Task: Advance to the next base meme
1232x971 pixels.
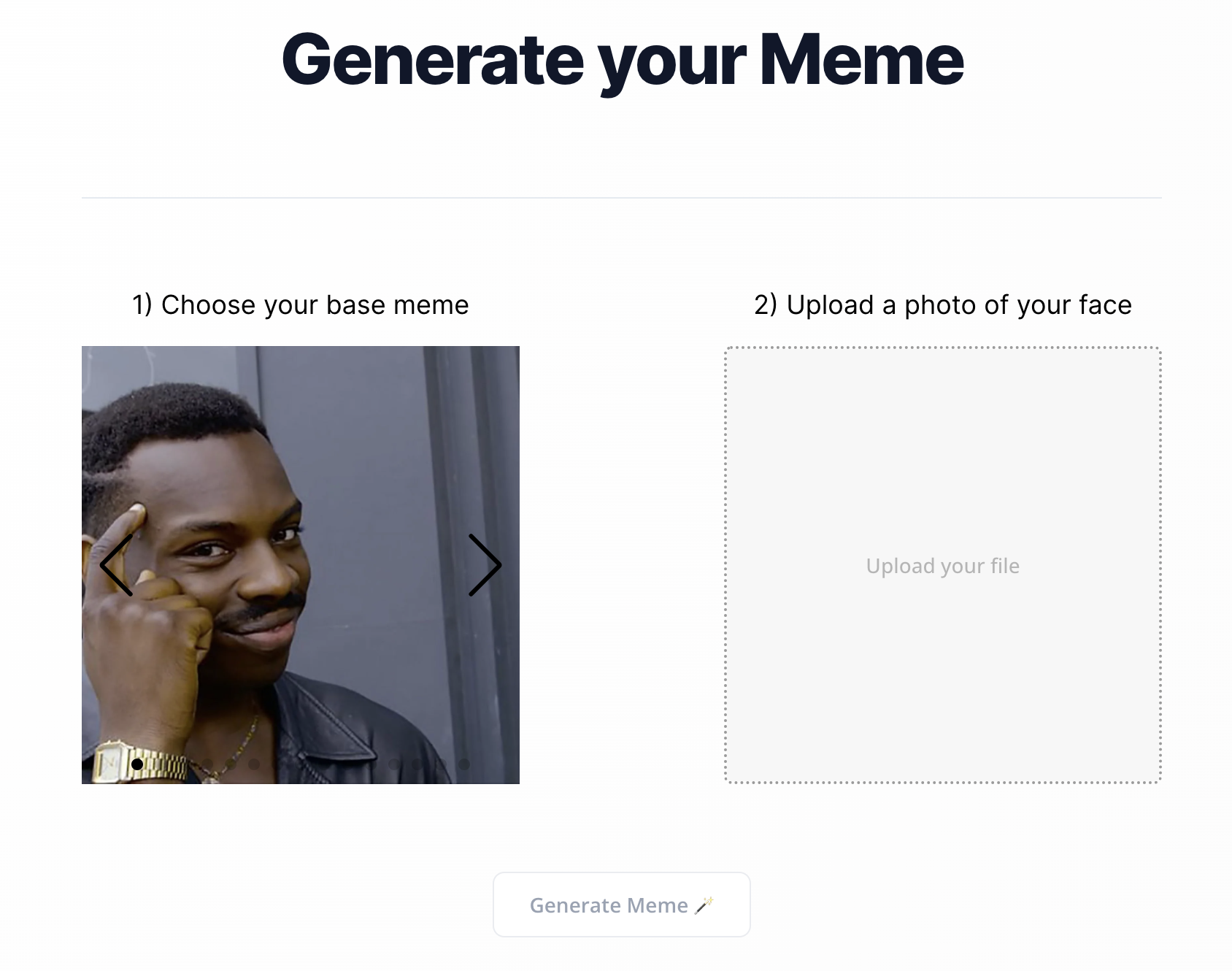Action: 485,565
